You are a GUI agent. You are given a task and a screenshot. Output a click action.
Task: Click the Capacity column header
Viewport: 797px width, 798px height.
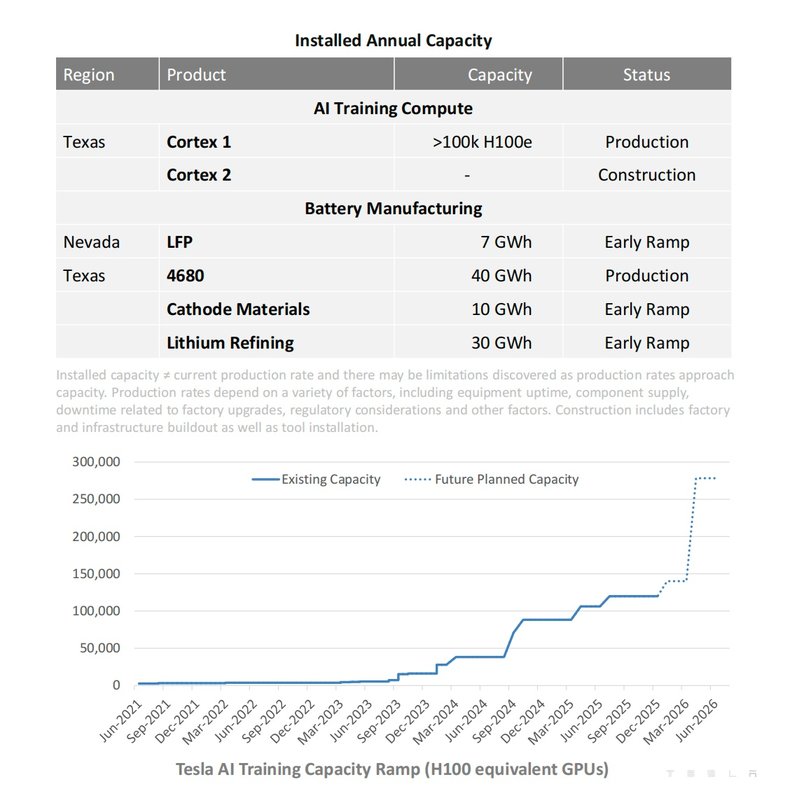[499, 75]
